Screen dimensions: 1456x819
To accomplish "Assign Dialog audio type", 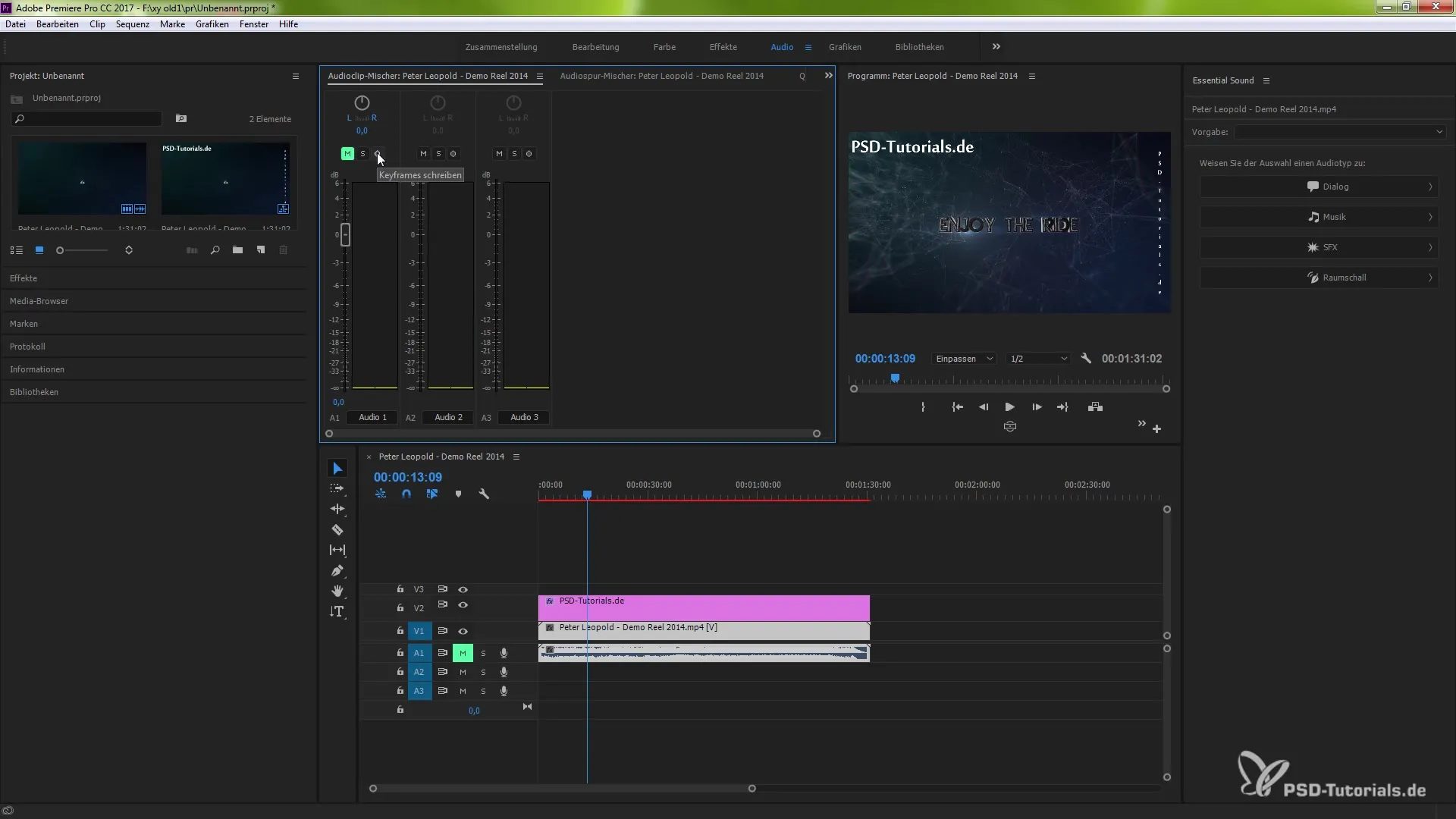I will (x=1319, y=187).
